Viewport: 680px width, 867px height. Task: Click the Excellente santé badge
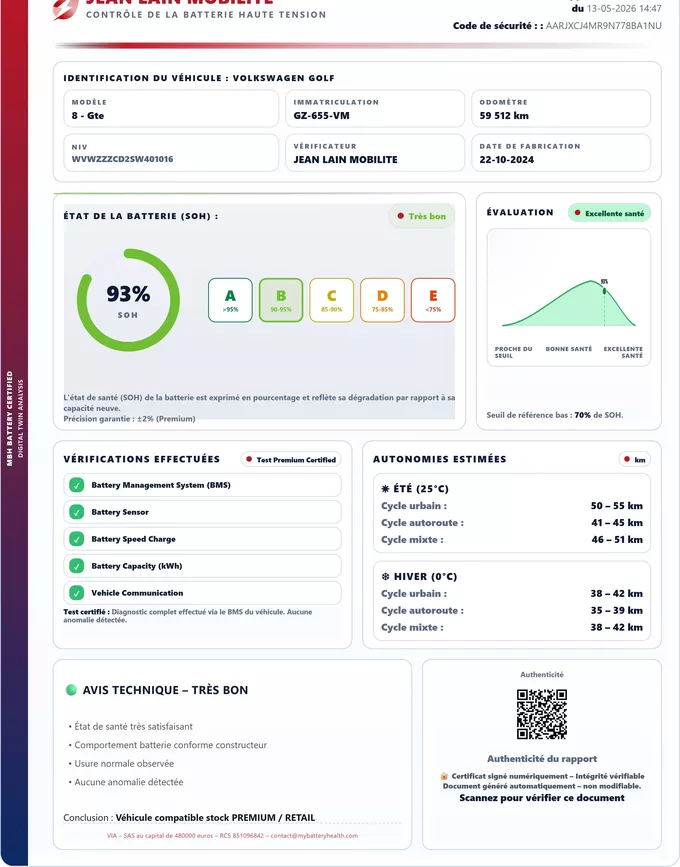[609, 213]
